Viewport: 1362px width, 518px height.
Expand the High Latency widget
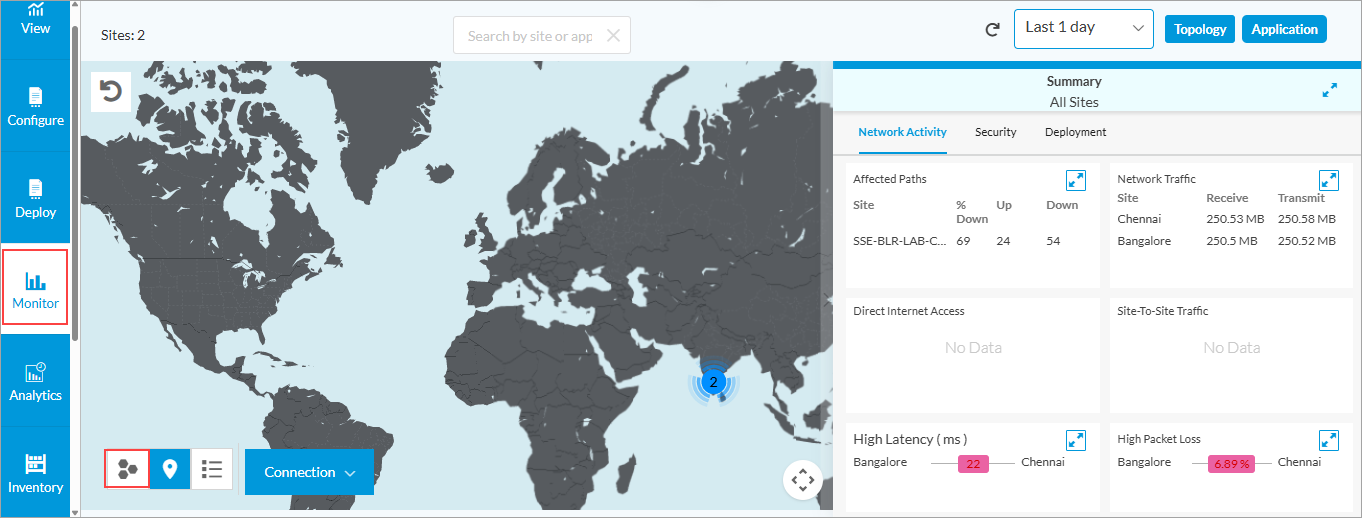click(x=1076, y=439)
